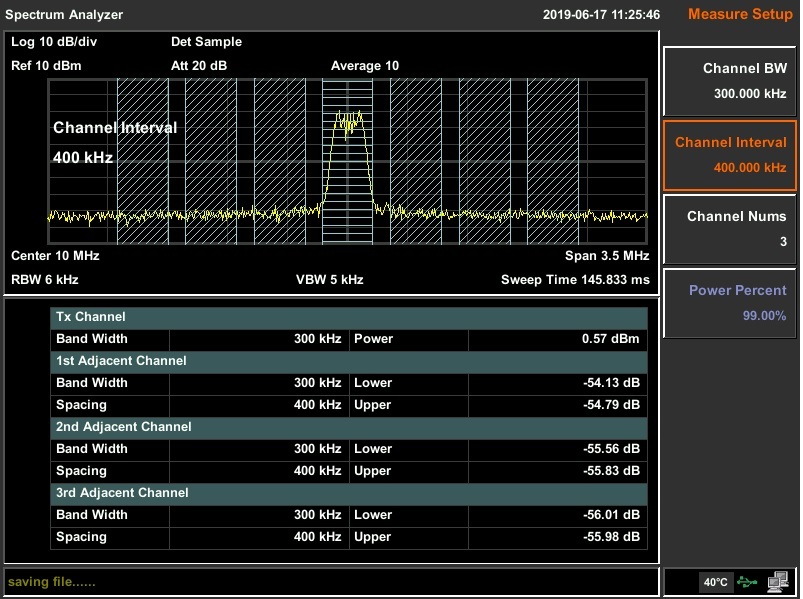Select the Power Percent 99.00% softkey
Screen dimensions: 803x599
(x=730, y=303)
